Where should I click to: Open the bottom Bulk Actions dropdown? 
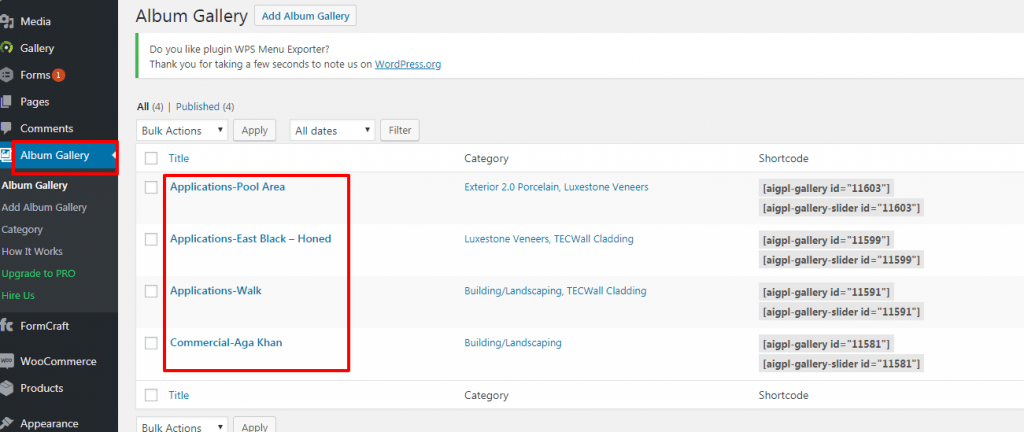pos(182,427)
